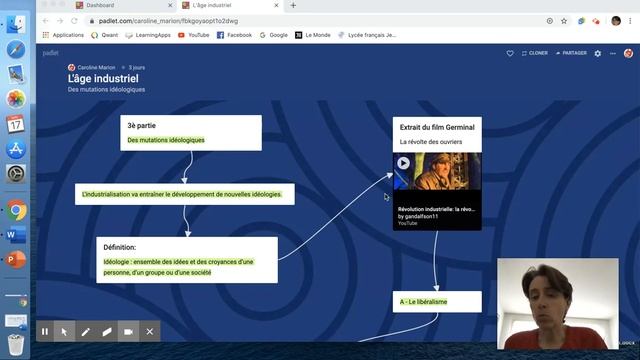Open Finder from the dock

pos(16,24)
